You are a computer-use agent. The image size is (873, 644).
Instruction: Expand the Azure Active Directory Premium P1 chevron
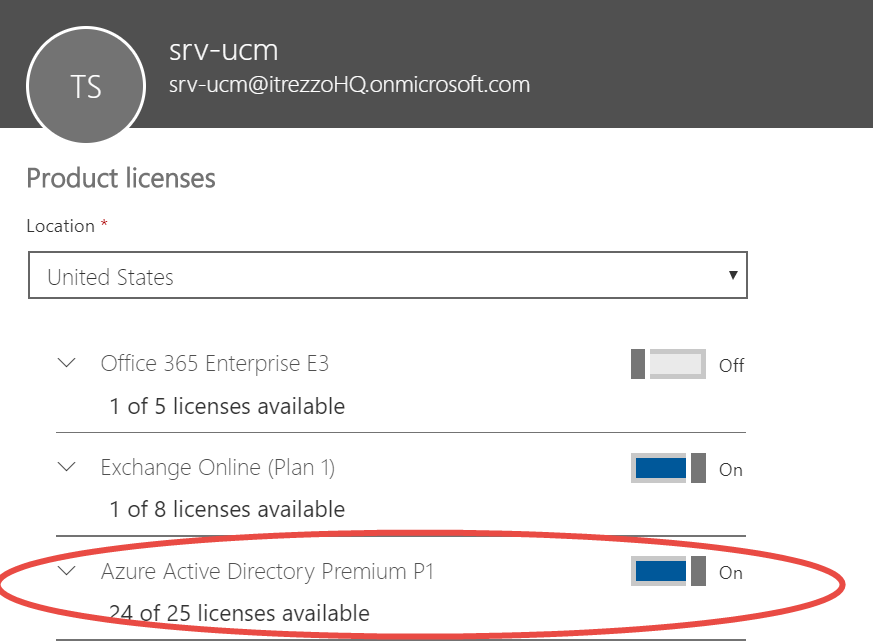point(67,571)
